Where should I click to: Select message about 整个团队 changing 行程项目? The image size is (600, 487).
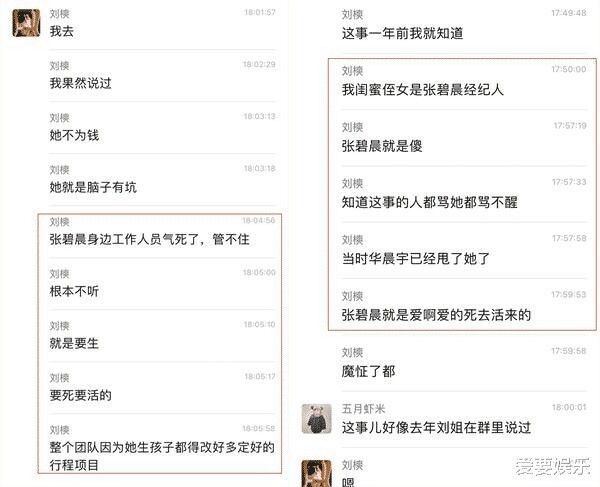click(162, 456)
